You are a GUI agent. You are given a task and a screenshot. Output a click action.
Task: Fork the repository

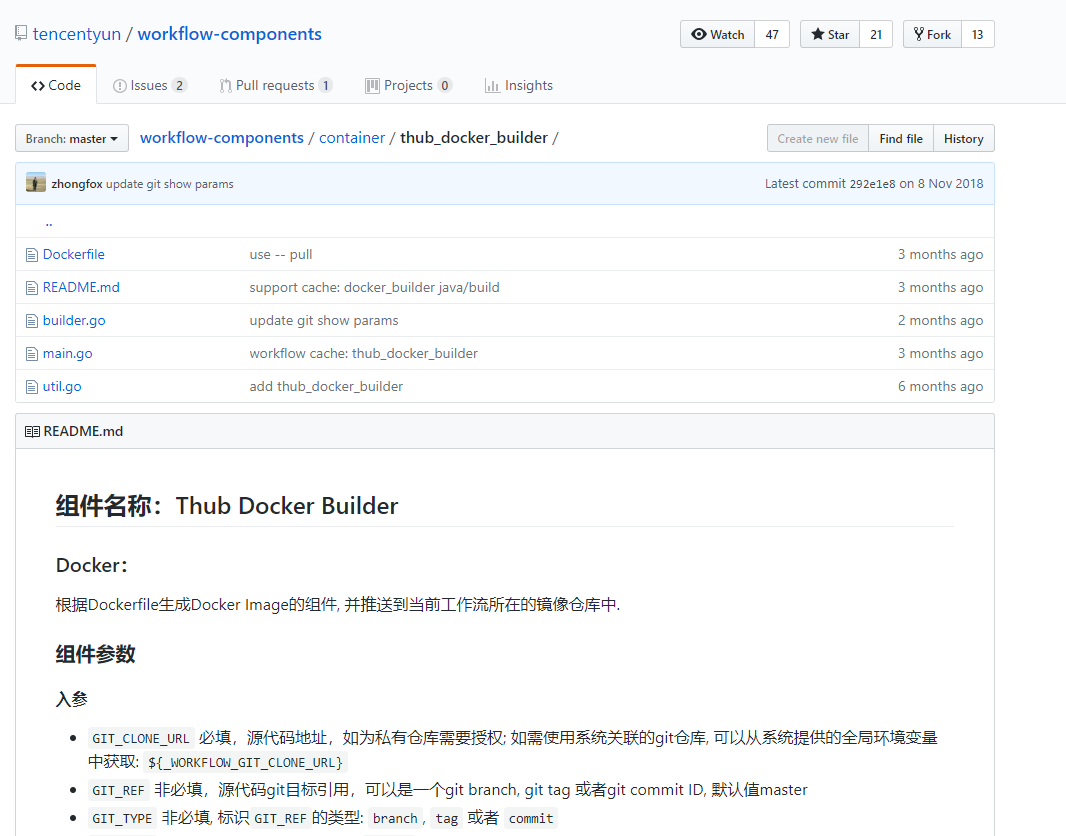932,35
